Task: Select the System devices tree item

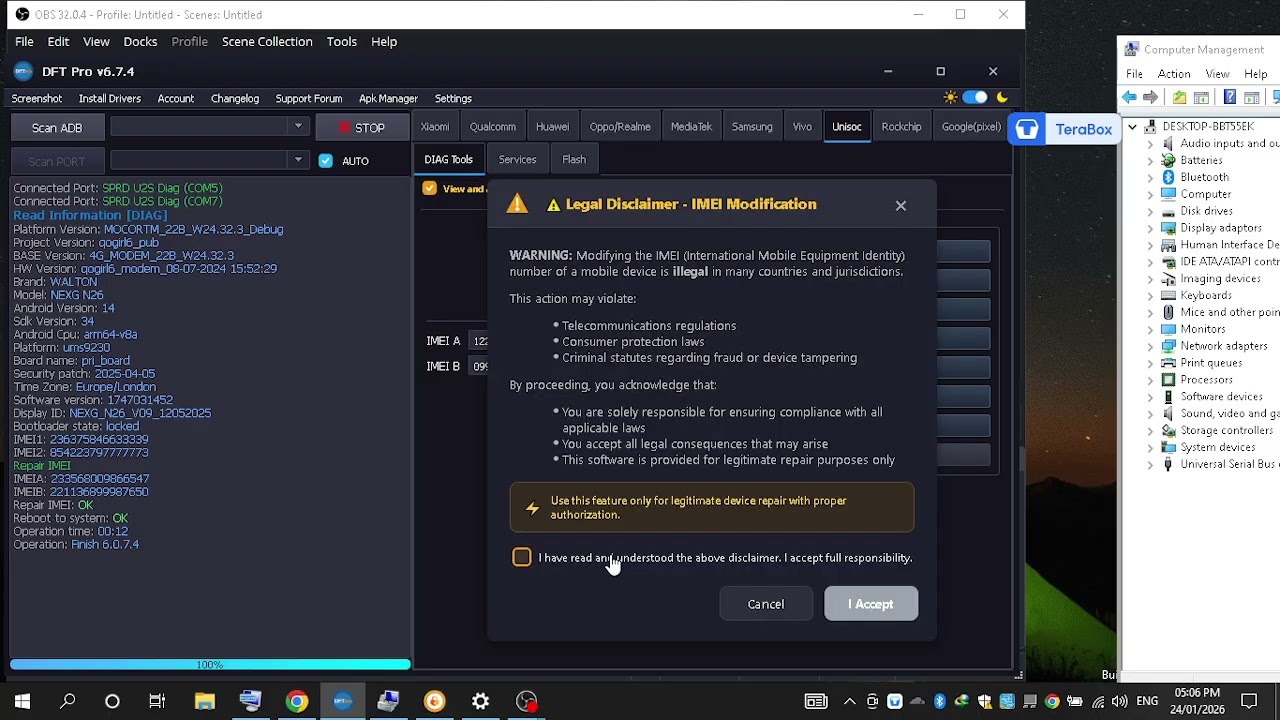Action: click(1217, 448)
